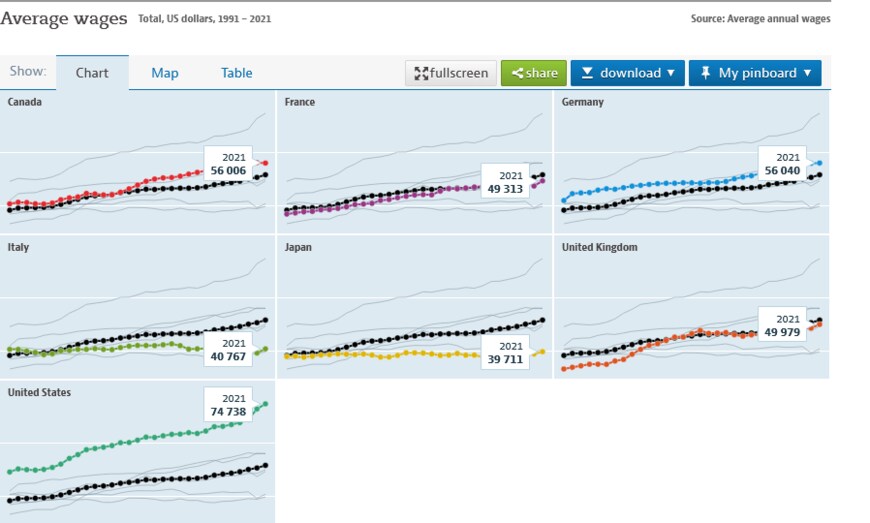
Task: Expand the download dropdown arrow
Action: (x=670, y=73)
